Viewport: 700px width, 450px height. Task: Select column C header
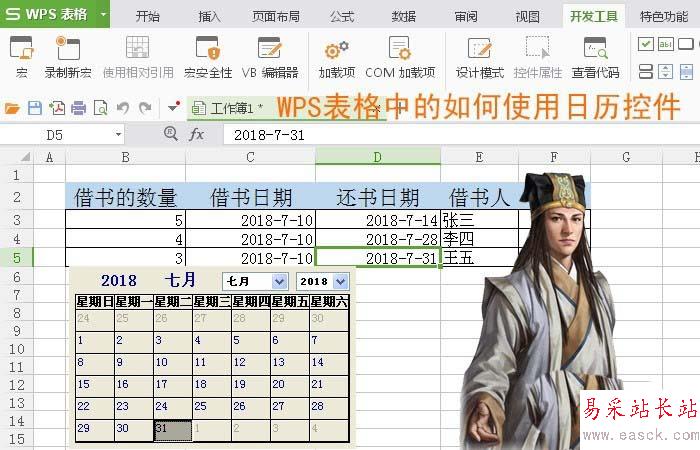coord(250,157)
